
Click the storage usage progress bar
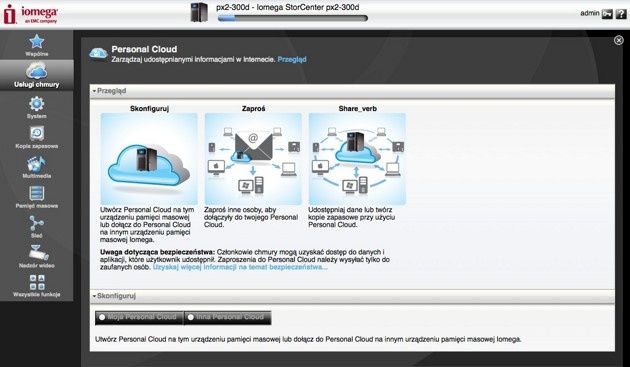point(292,18)
